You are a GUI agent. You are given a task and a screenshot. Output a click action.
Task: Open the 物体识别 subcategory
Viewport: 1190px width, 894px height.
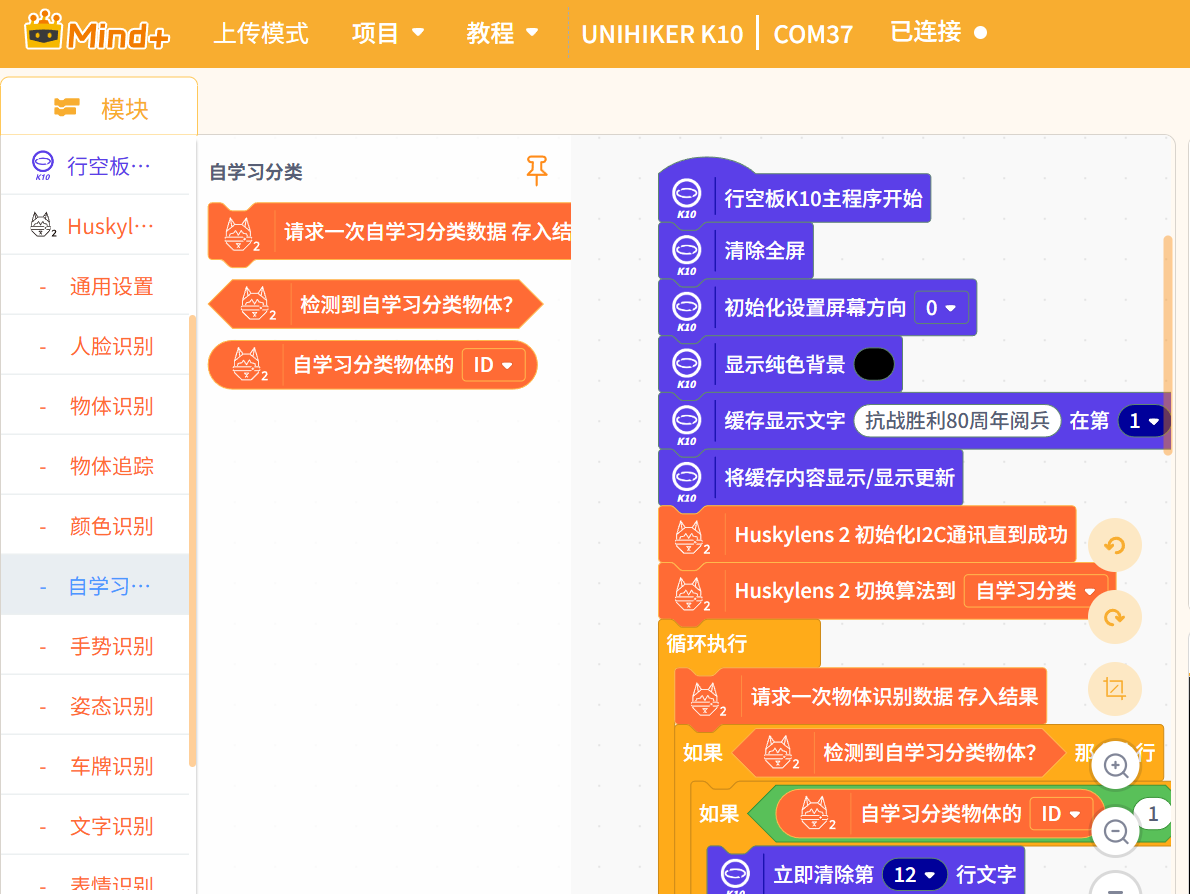click(96, 406)
